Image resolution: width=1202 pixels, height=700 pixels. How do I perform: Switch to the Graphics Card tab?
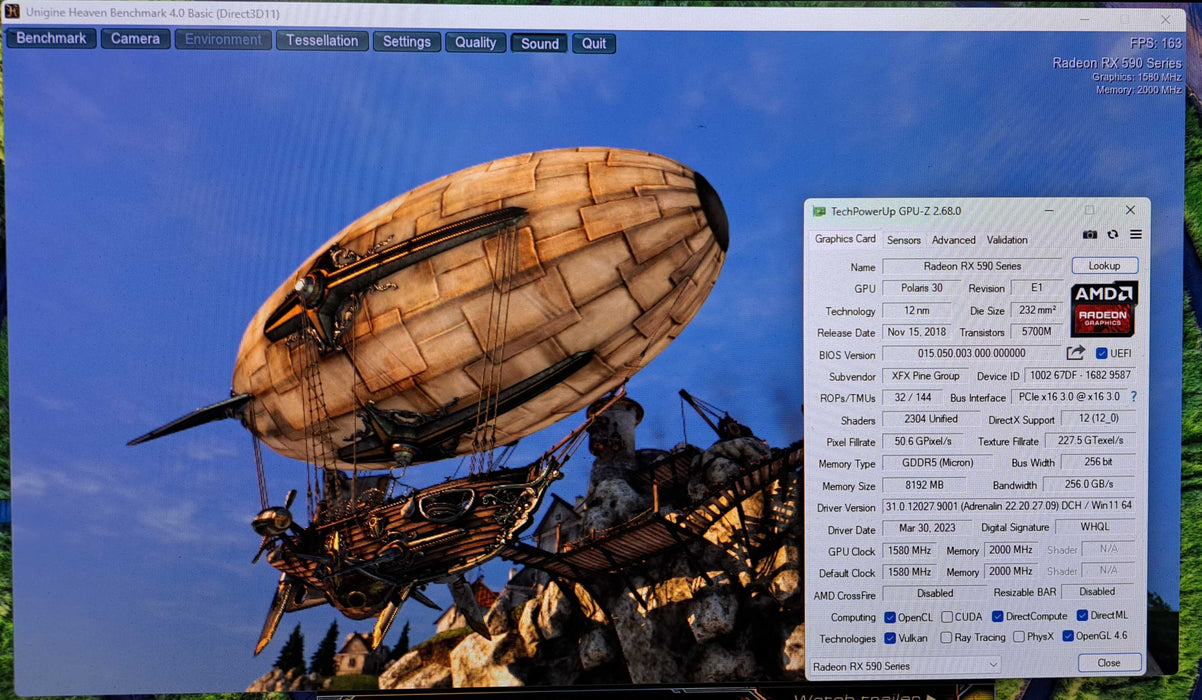845,239
